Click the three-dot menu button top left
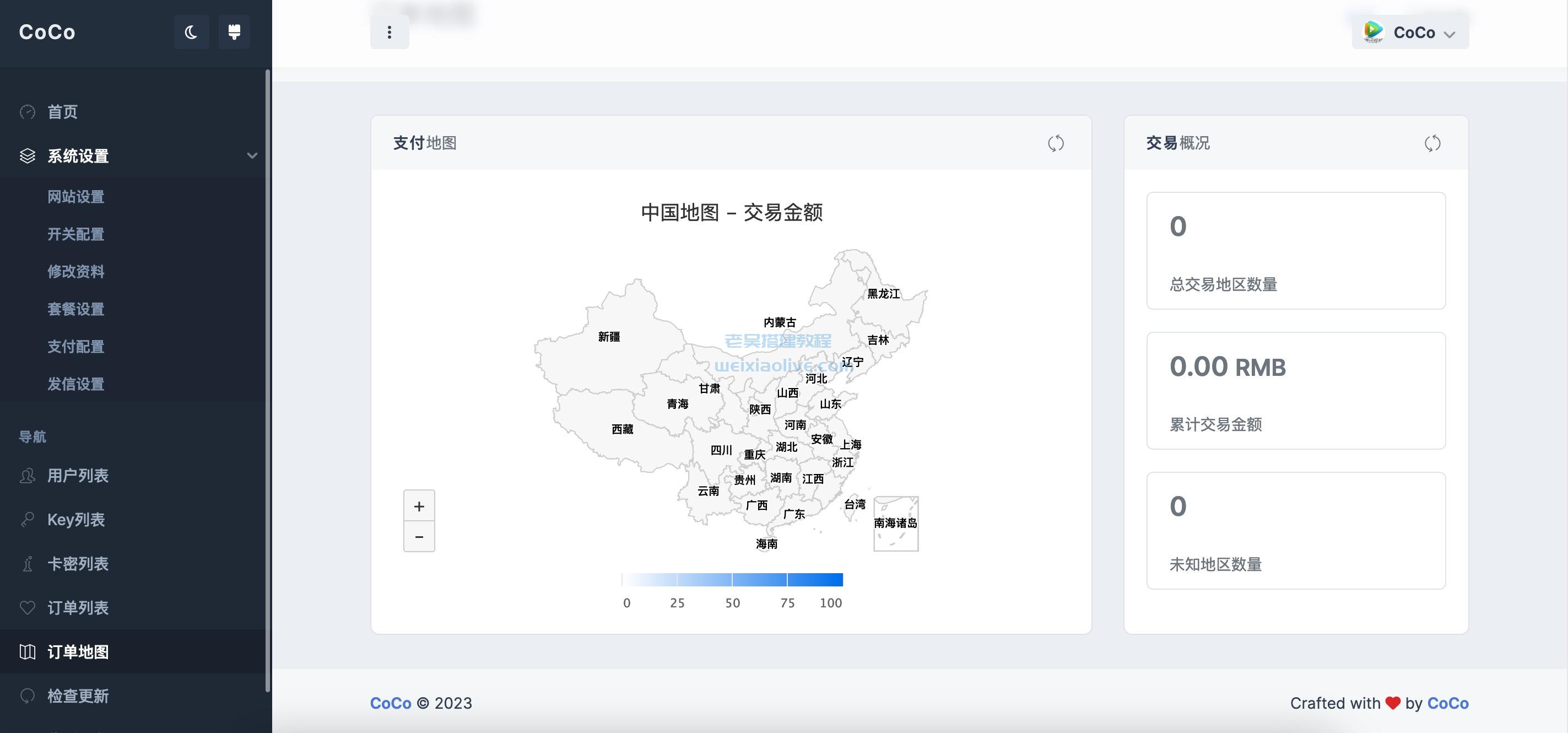Screen dimensions: 1568x733 pyautogui.click(x=389, y=32)
